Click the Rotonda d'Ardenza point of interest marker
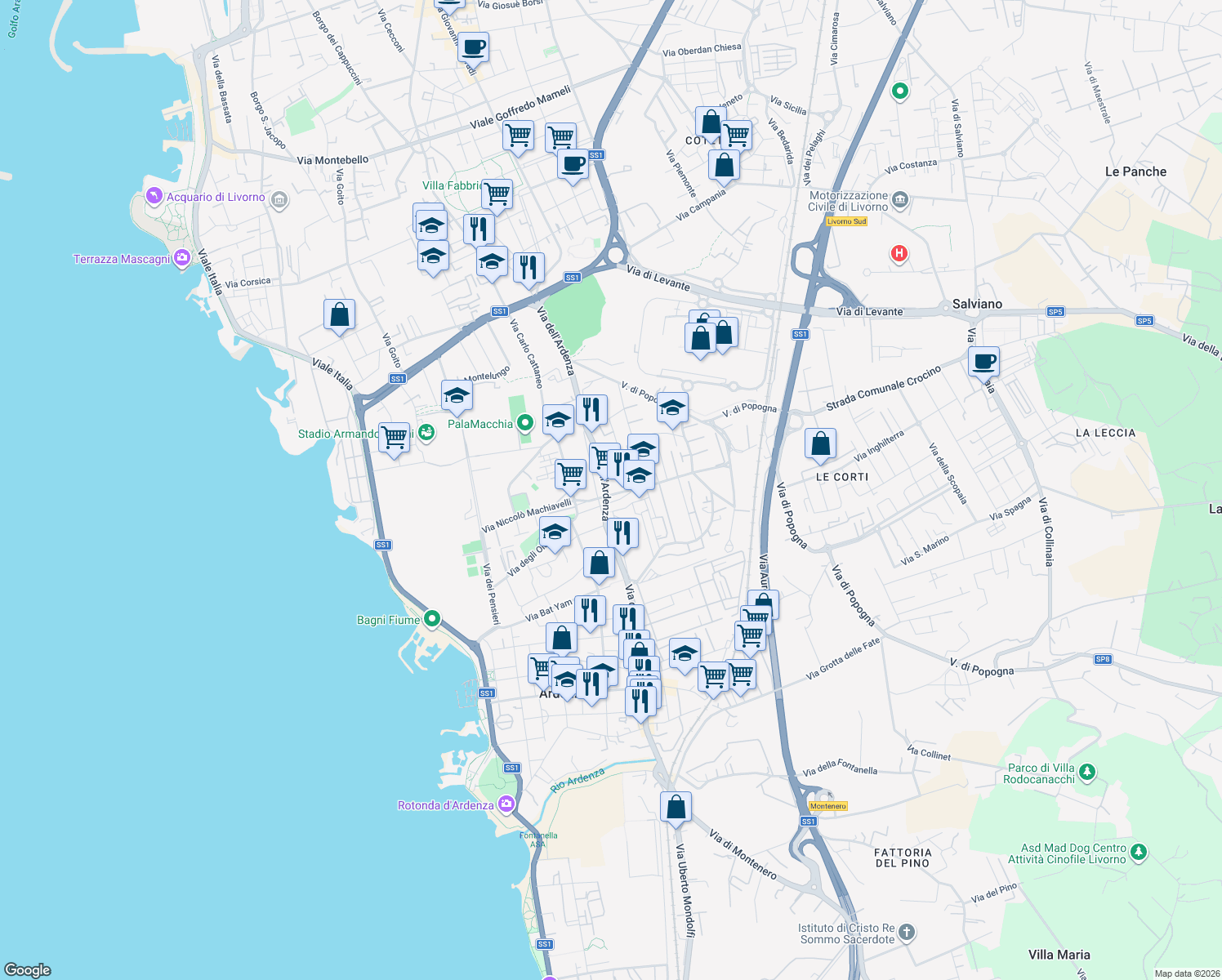The image size is (1222, 980). (506, 804)
